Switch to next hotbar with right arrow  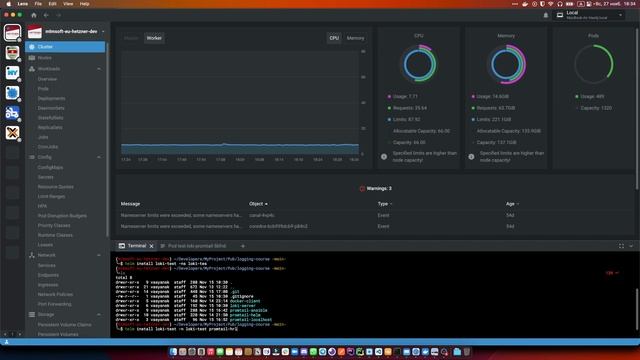pyautogui.click(x=20, y=334)
